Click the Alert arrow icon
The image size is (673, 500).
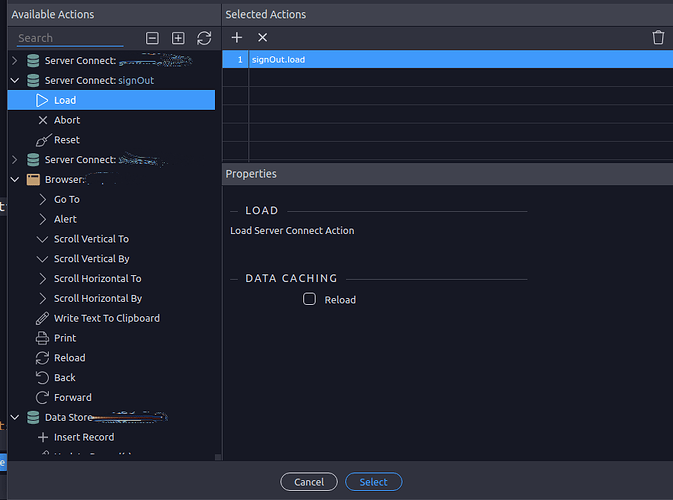coord(42,219)
